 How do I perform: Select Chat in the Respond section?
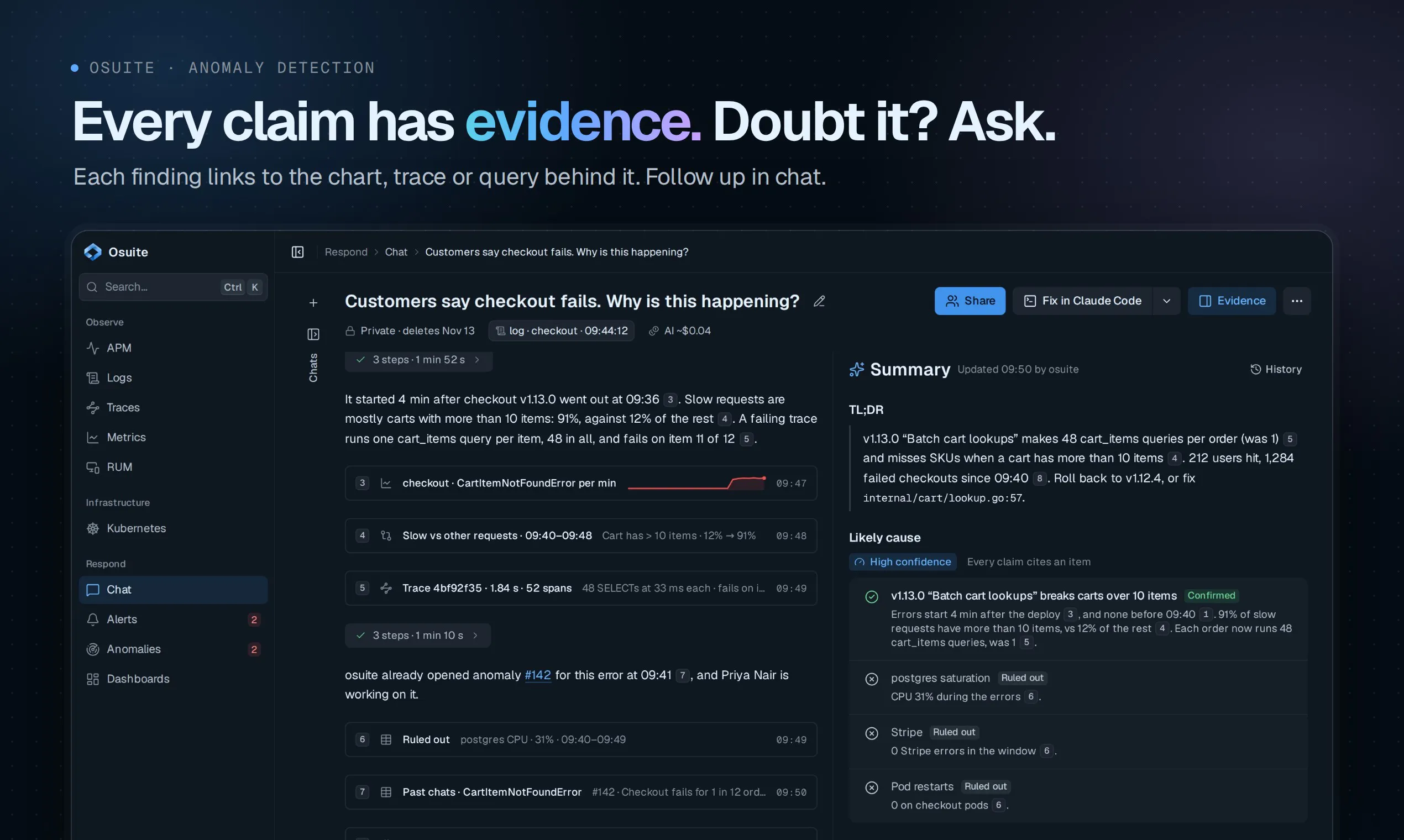[173, 590]
